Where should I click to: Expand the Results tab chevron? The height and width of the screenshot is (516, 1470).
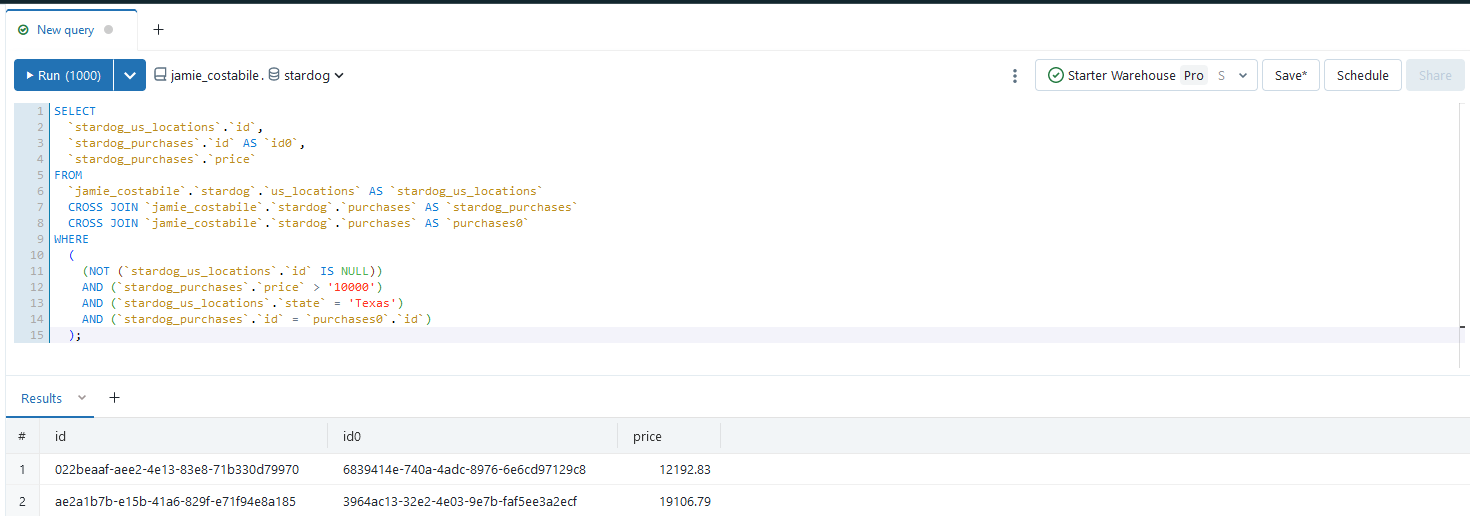[82, 398]
